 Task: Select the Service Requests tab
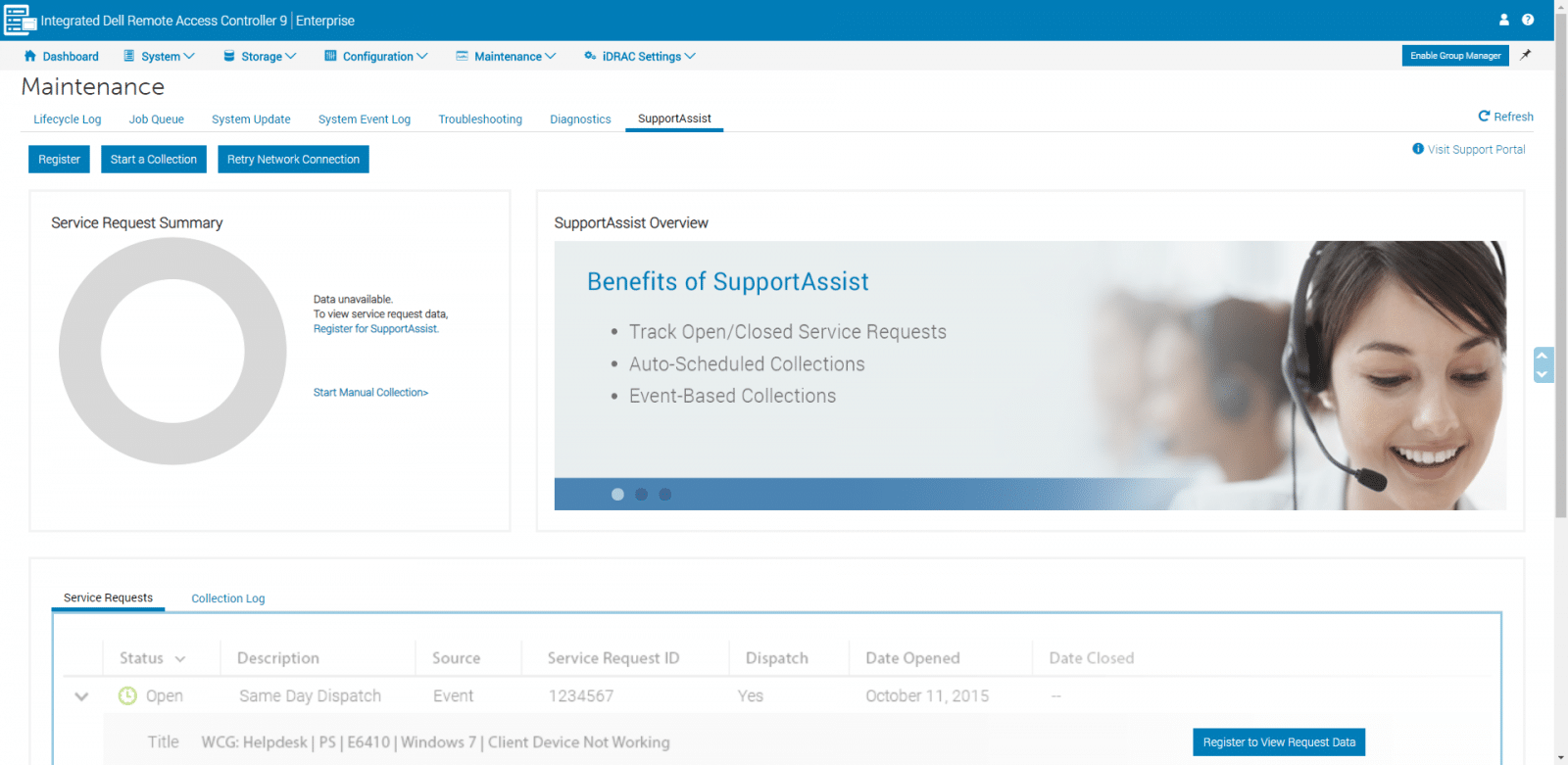tap(108, 598)
